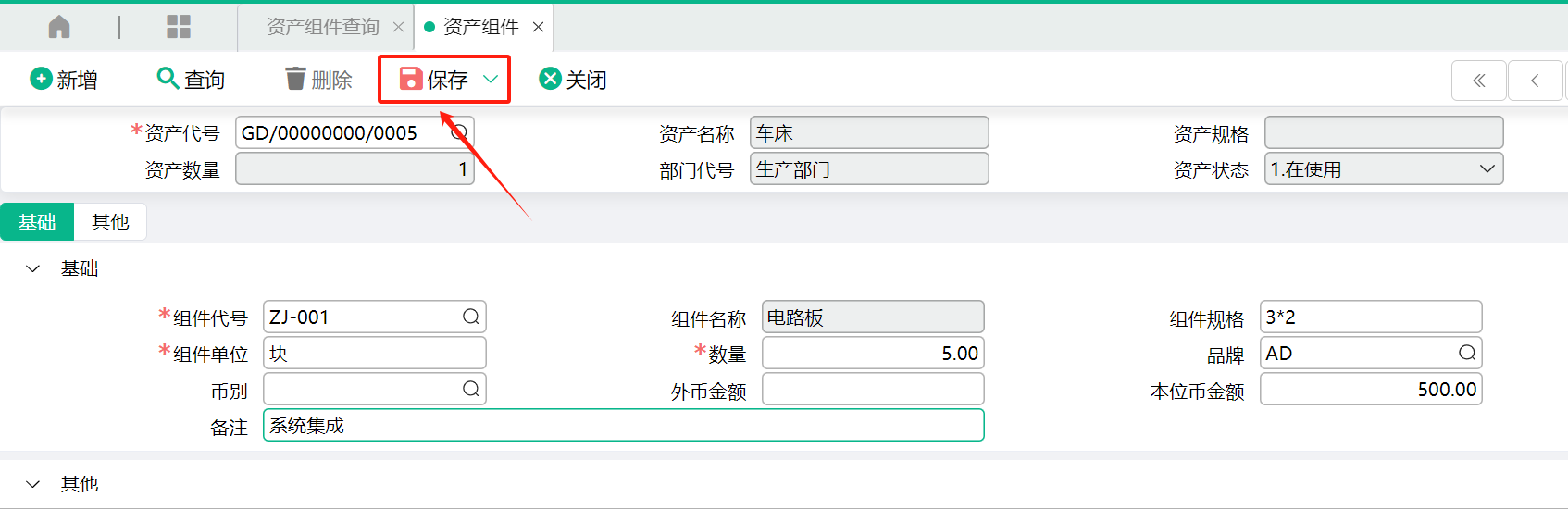Click the 备注 input field
1568x510 pixels.
(x=624, y=425)
